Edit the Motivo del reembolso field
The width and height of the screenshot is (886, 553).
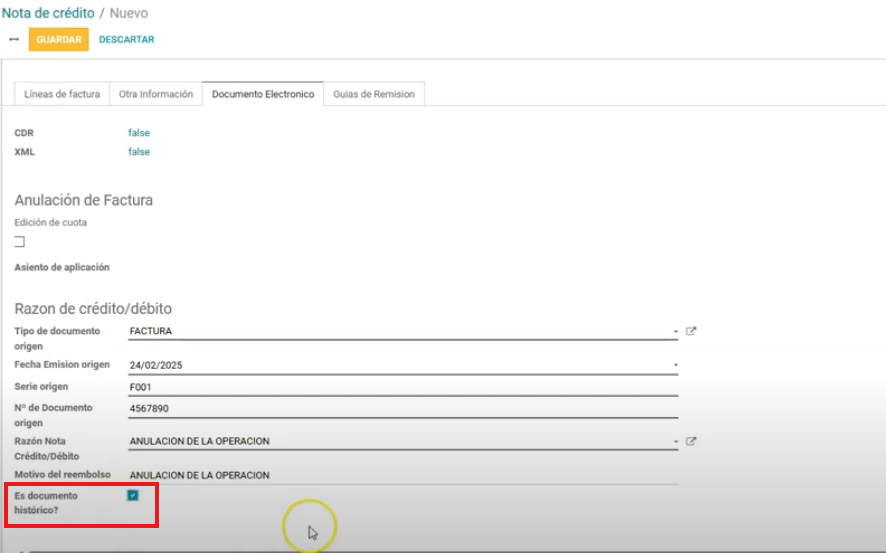point(400,475)
